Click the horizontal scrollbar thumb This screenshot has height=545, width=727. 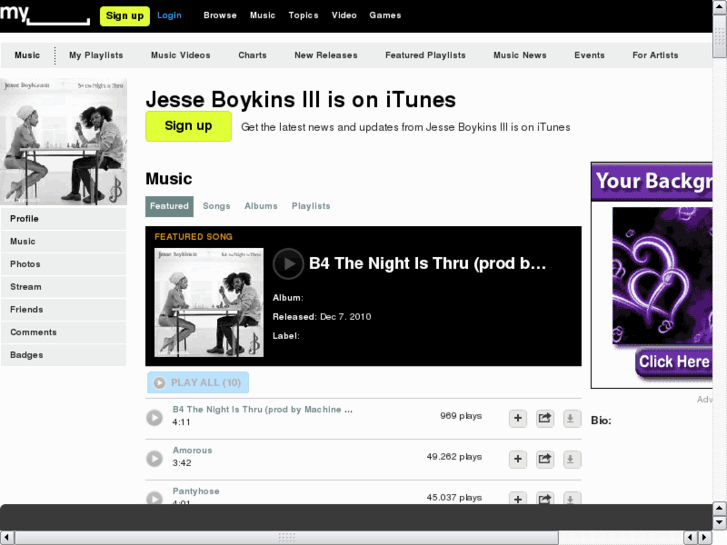point(287,537)
